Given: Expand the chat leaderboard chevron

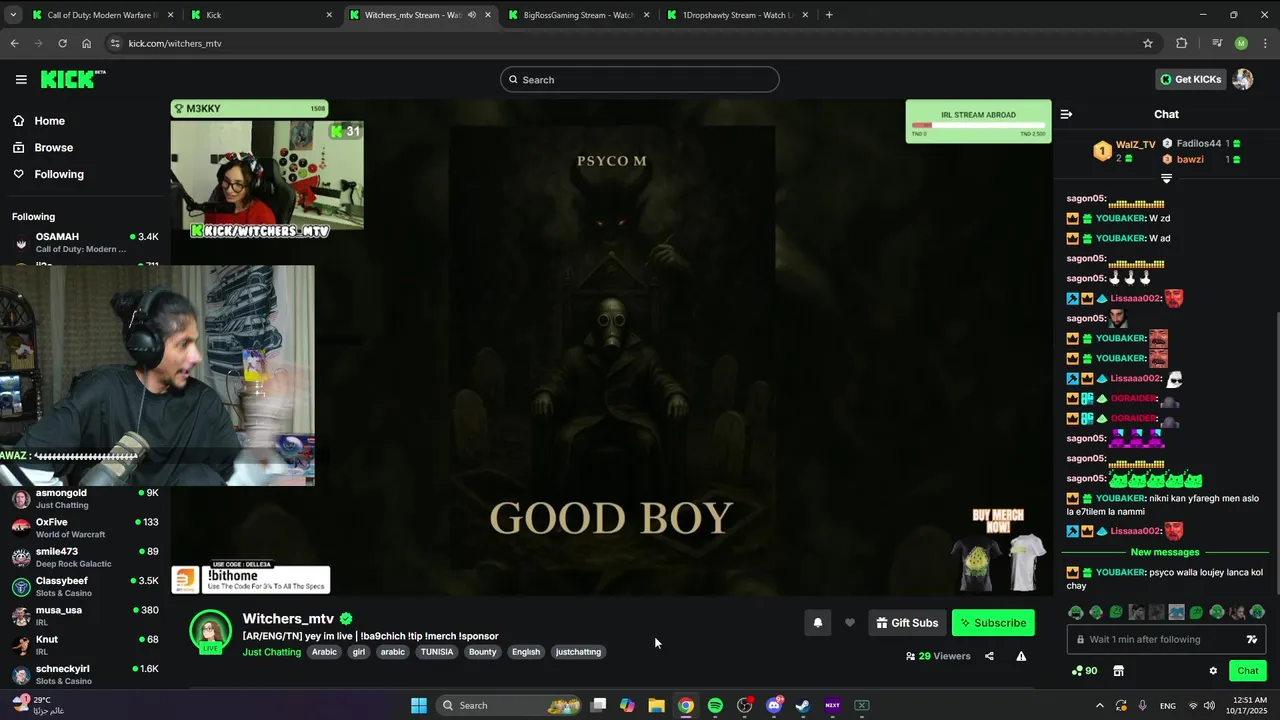Looking at the screenshot, I should coord(1166,178).
